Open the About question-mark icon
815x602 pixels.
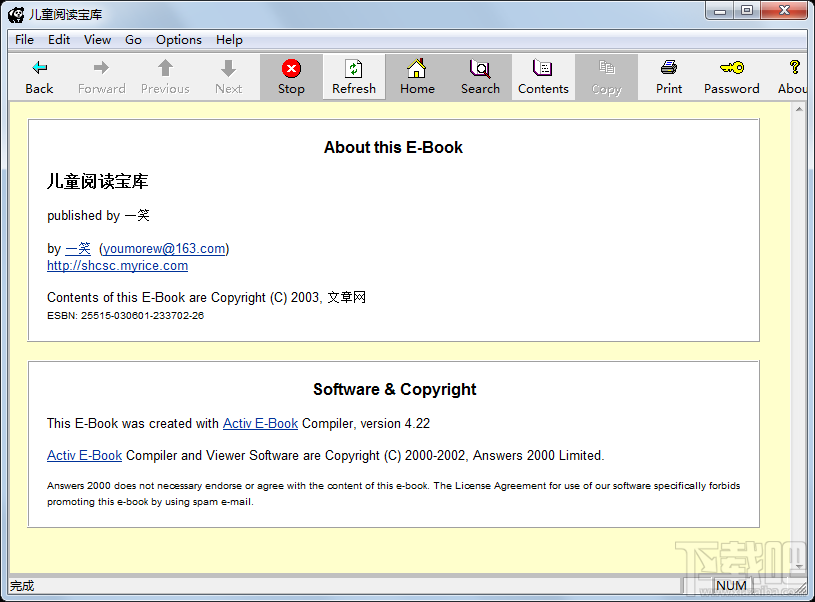point(792,77)
